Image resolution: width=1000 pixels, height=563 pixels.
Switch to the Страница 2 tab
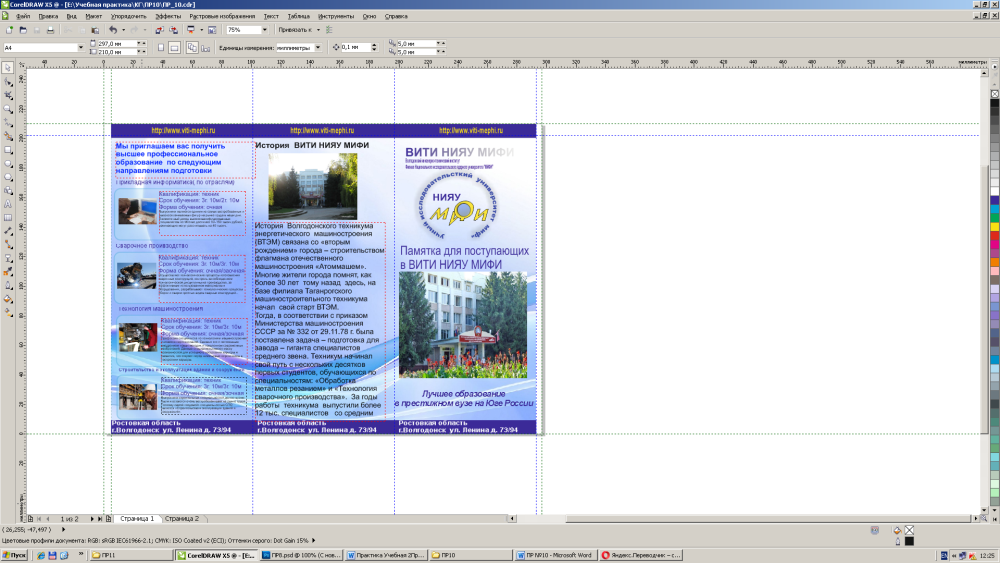coord(182,518)
